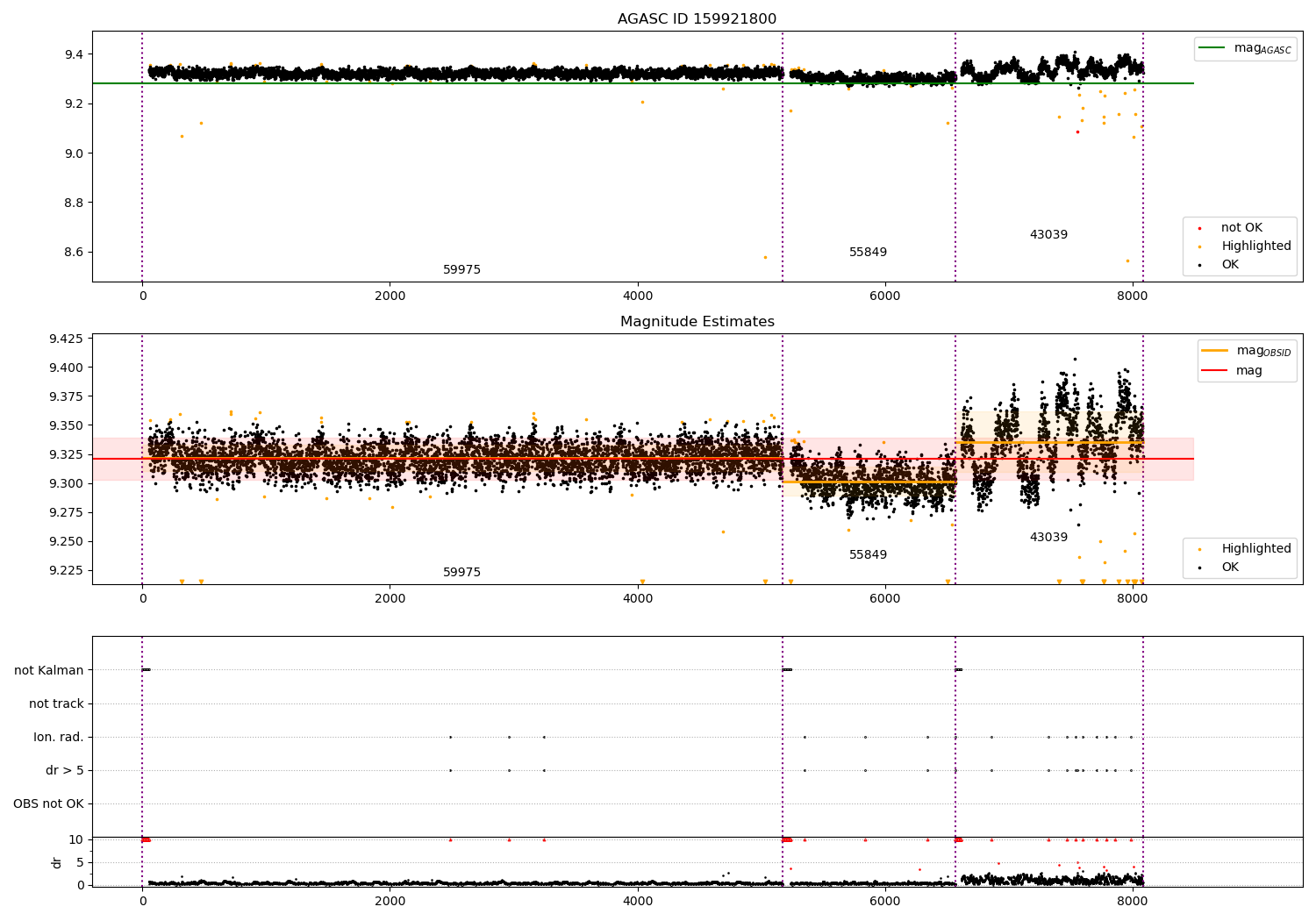Viewport: 1316px width, 921px height.
Task: Click the '10' tick on the dr axis
Action: tap(76, 840)
